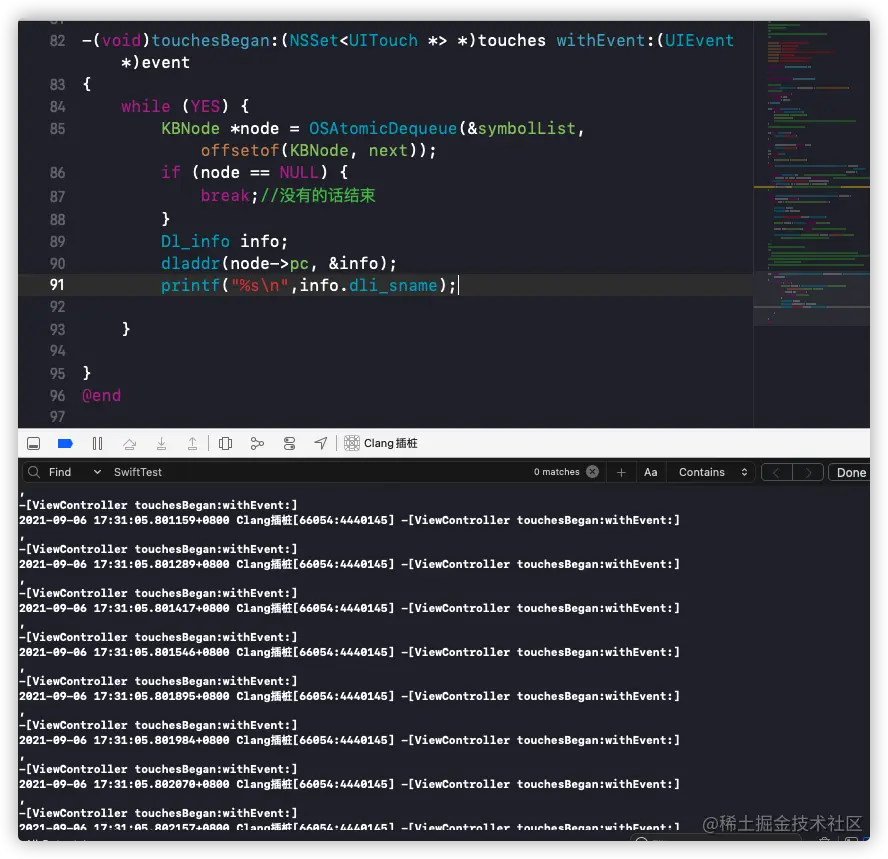This screenshot has height=859, width=888.
Task: Click Done to close the find bar
Action: click(x=851, y=472)
